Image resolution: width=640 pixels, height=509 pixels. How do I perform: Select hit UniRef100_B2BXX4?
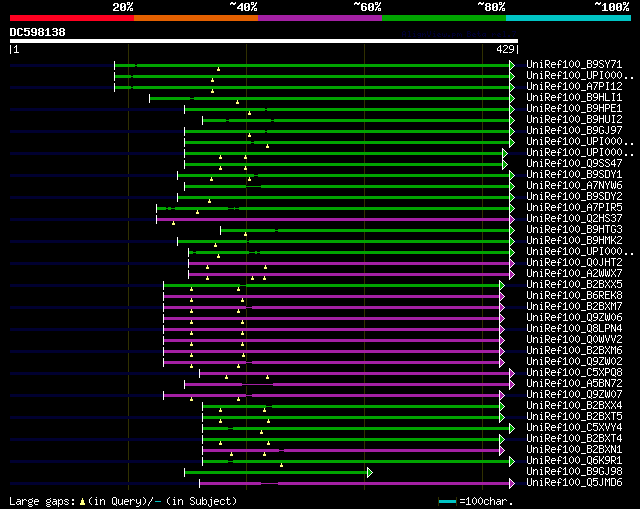point(574,406)
